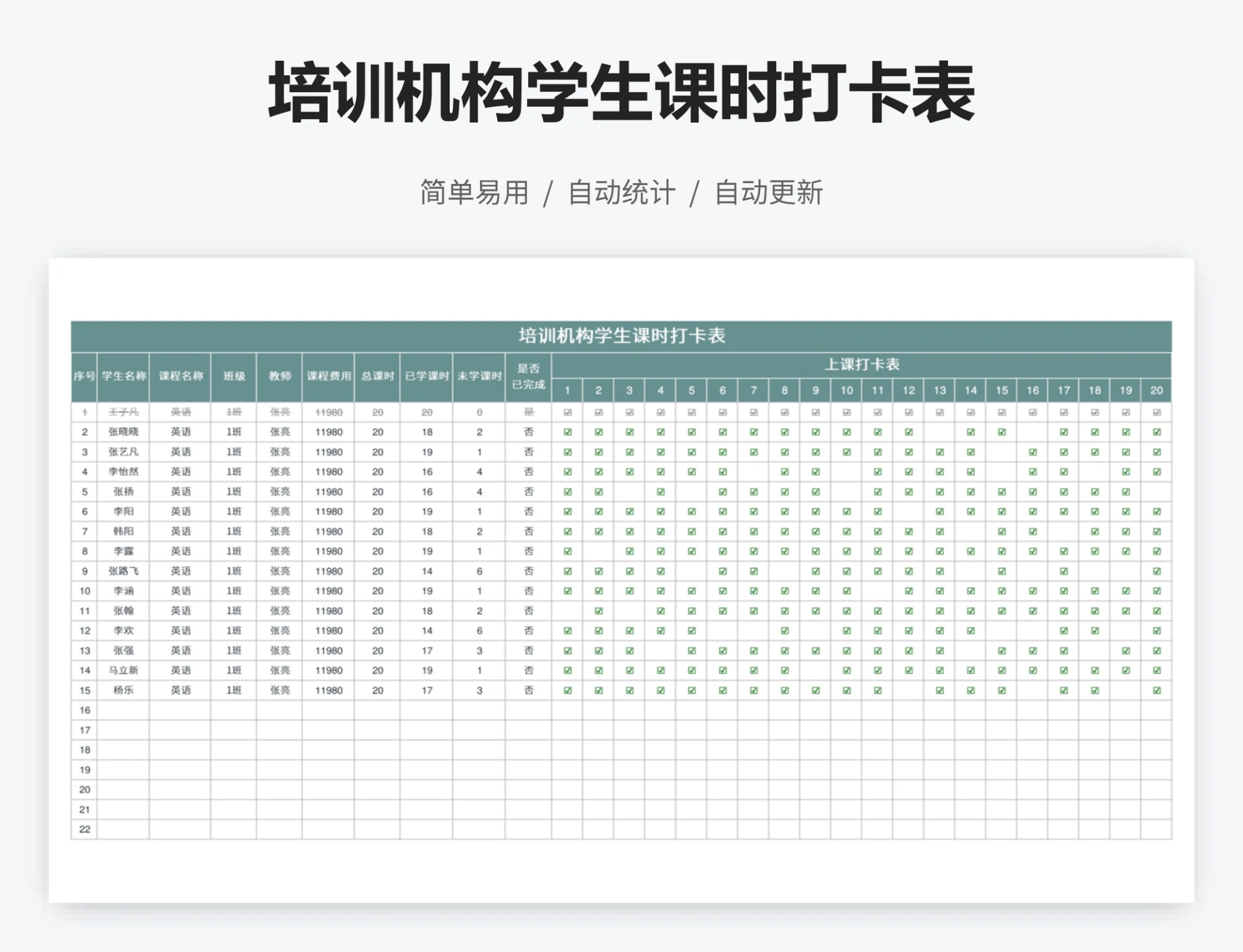
Task: Check lesson 13 attendance for 张晓晓
Action: click(939, 432)
